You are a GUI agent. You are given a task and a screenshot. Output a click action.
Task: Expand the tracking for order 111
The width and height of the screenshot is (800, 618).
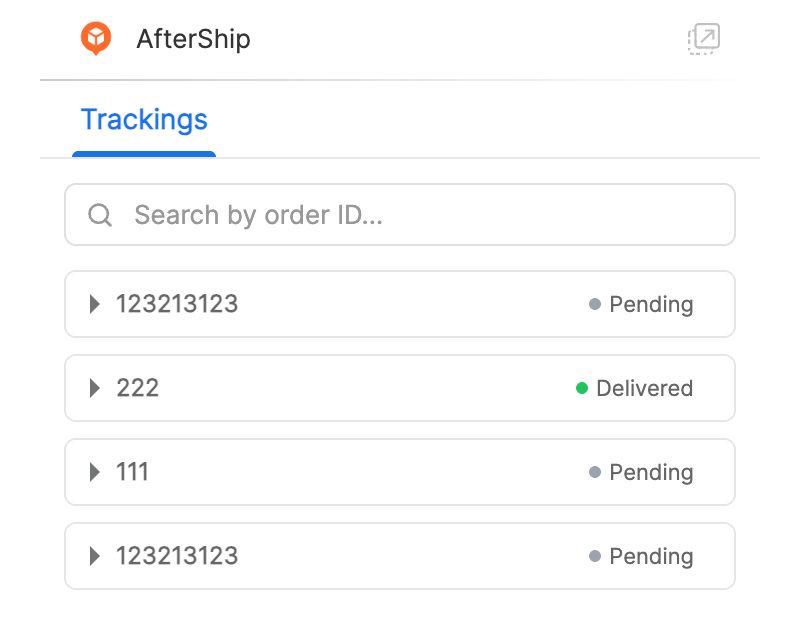click(x=95, y=472)
